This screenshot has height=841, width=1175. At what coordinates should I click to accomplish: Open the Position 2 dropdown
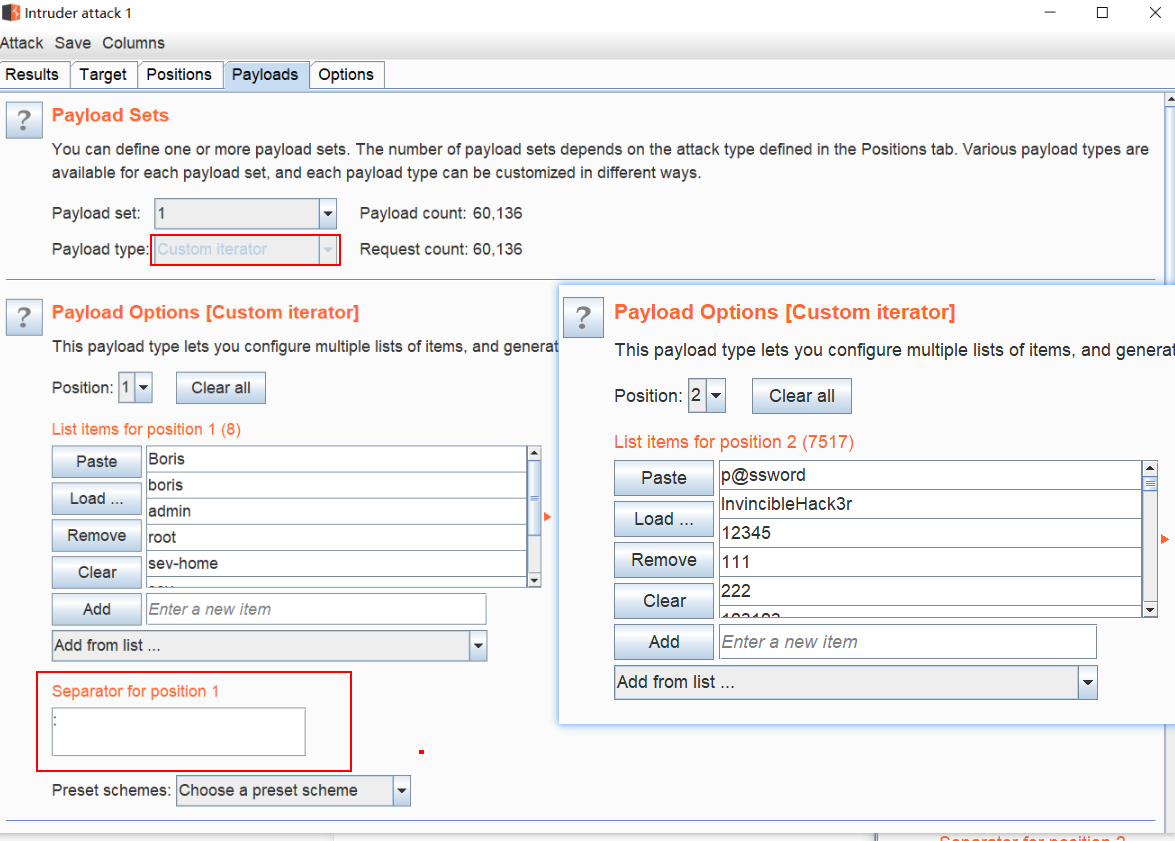(716, 396)
